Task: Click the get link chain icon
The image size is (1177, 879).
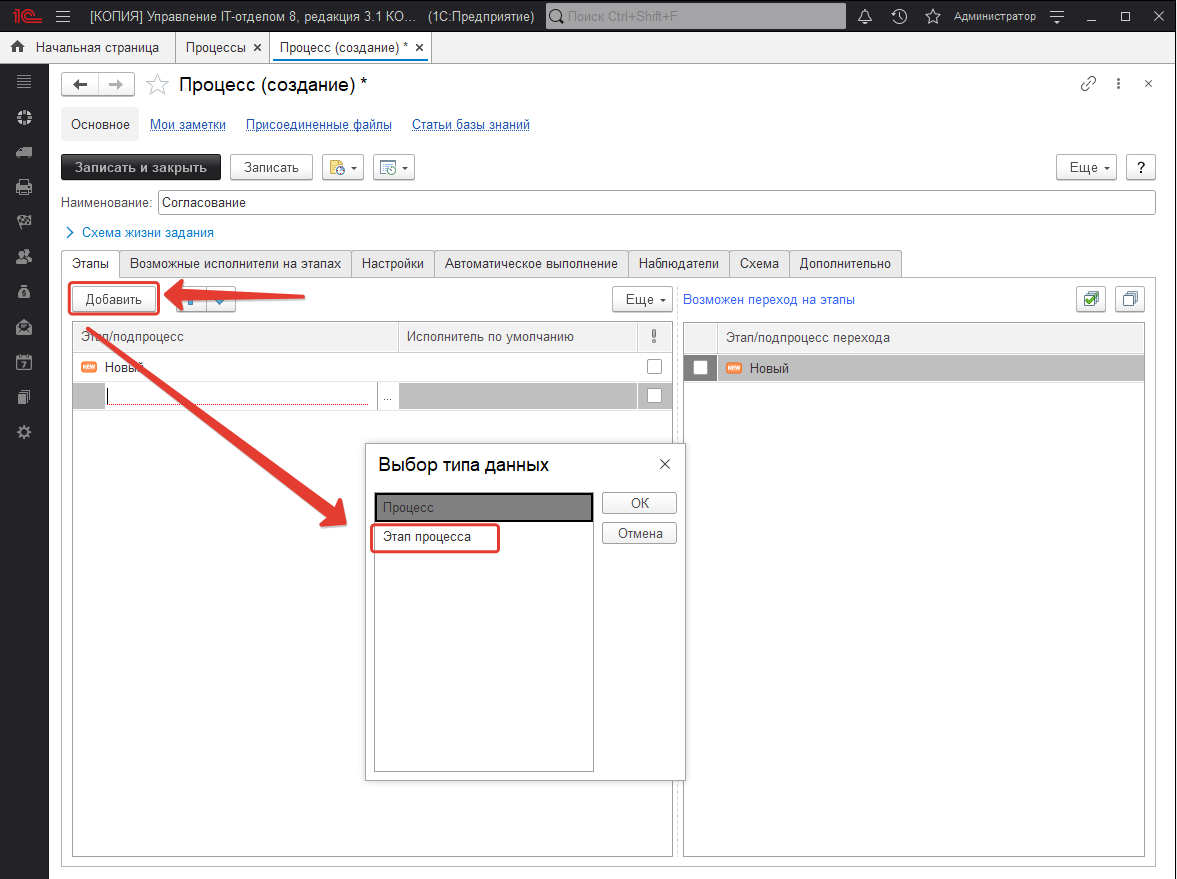Action: tap(1088, 84)
